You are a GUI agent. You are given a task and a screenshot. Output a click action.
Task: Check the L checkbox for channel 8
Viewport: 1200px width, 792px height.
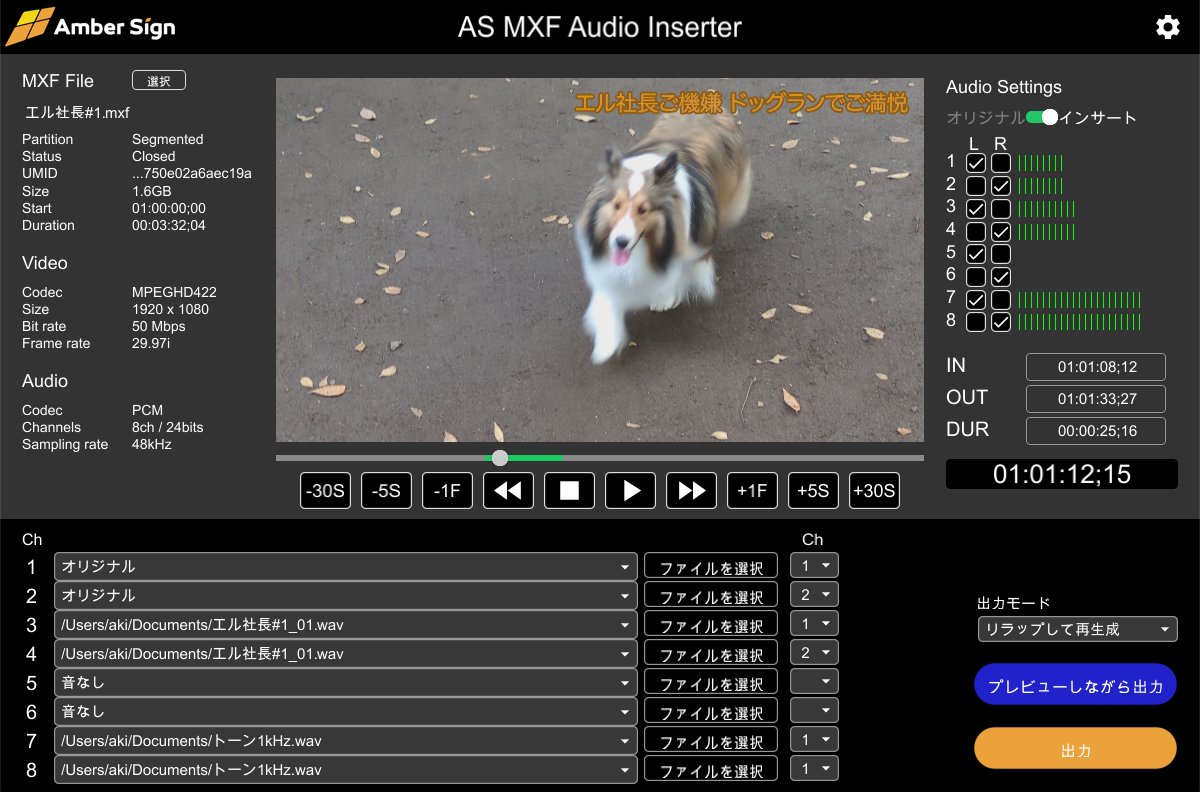(x=976, y=322)
